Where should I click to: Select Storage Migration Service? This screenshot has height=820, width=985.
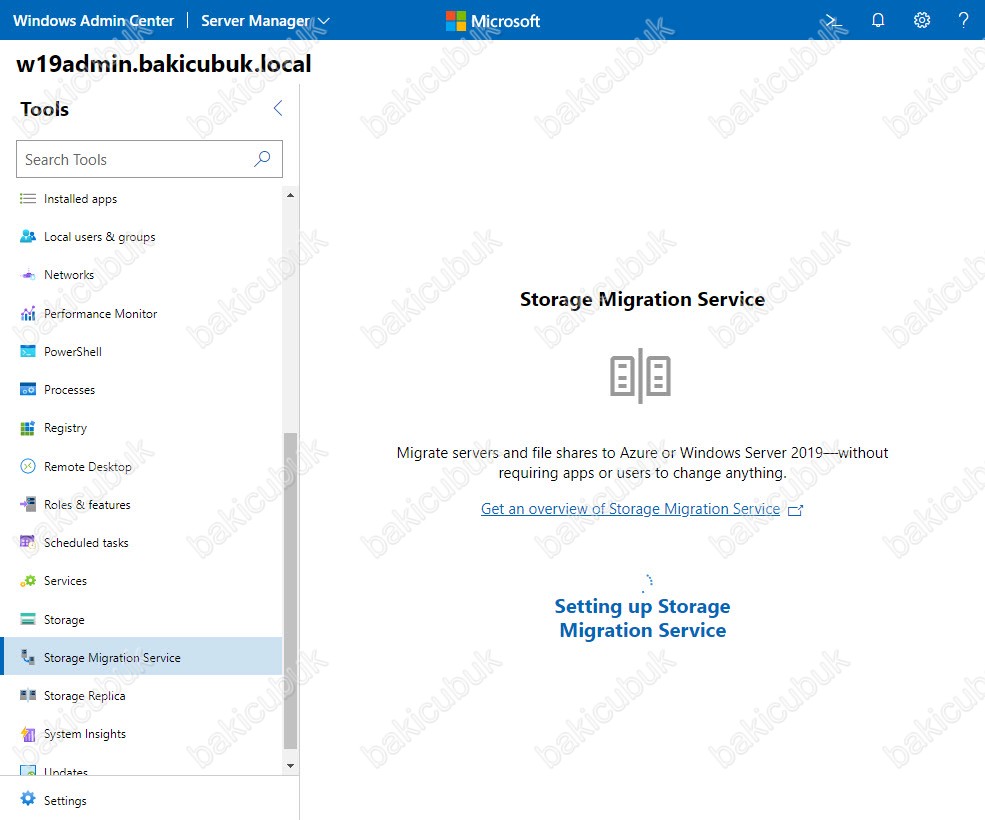pos(142,657)
